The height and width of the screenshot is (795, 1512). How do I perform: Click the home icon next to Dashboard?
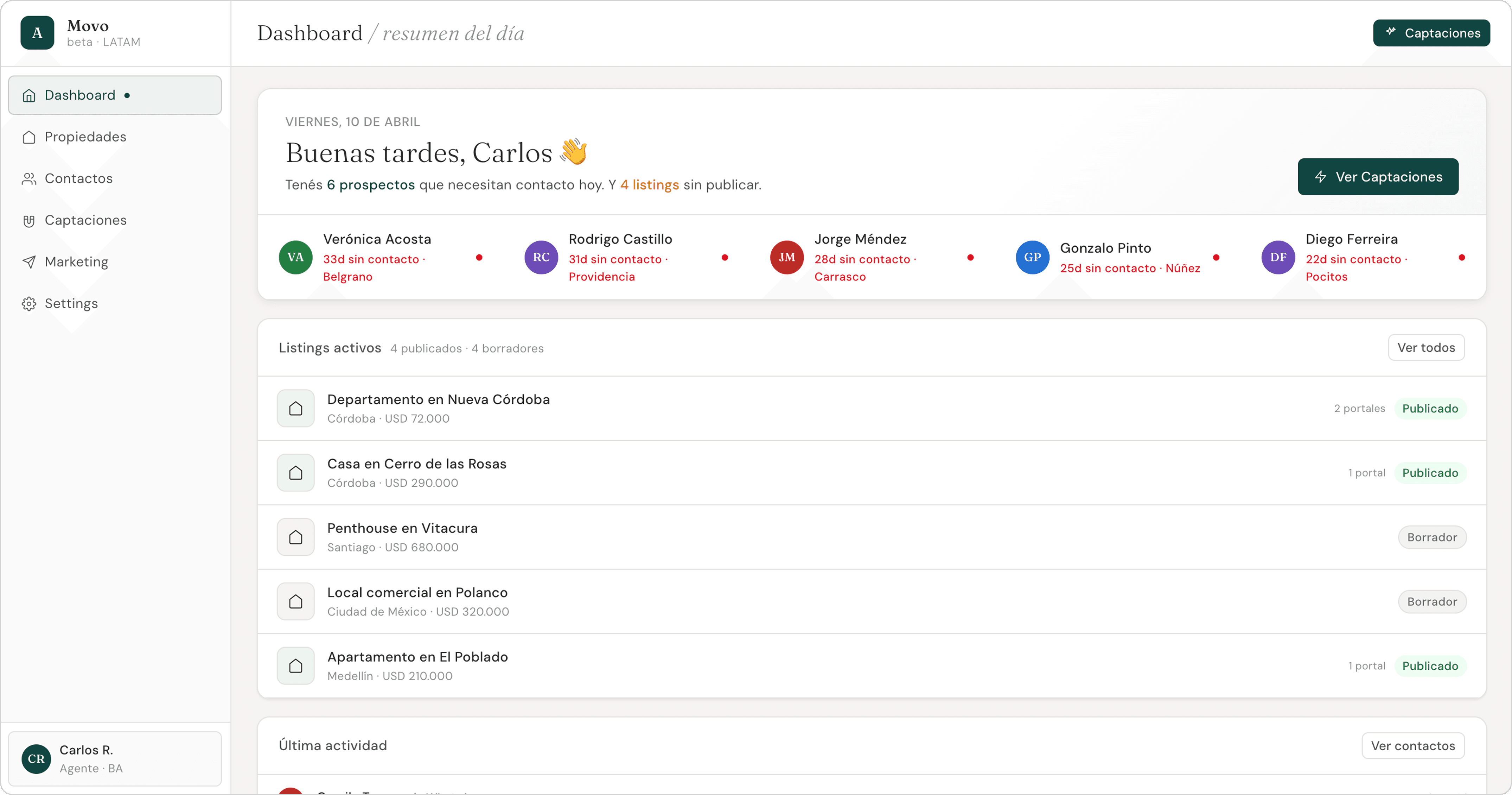[x=29, y=96]
